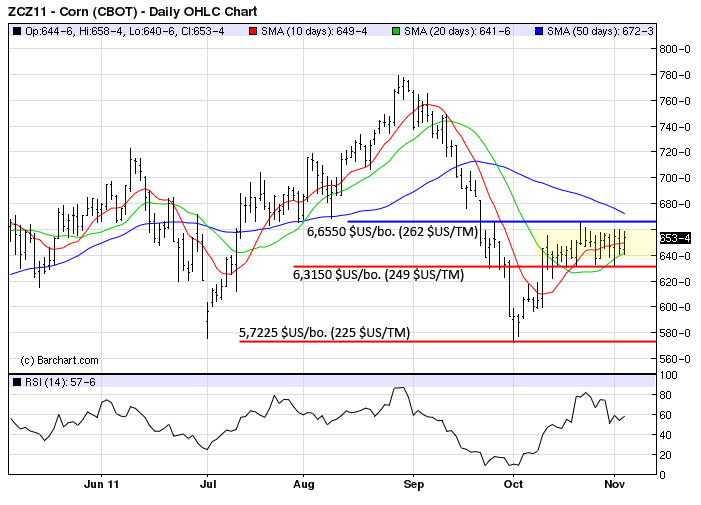This screenshot has width=701, height=505.
Task: Click SMA (10 days): 649-4 label
Action: click(x=314, y=31)
